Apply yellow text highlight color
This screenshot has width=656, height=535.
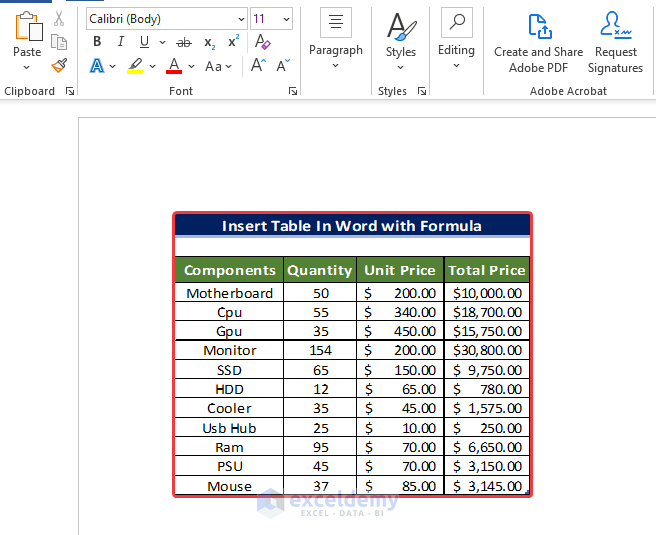[135, 66]
